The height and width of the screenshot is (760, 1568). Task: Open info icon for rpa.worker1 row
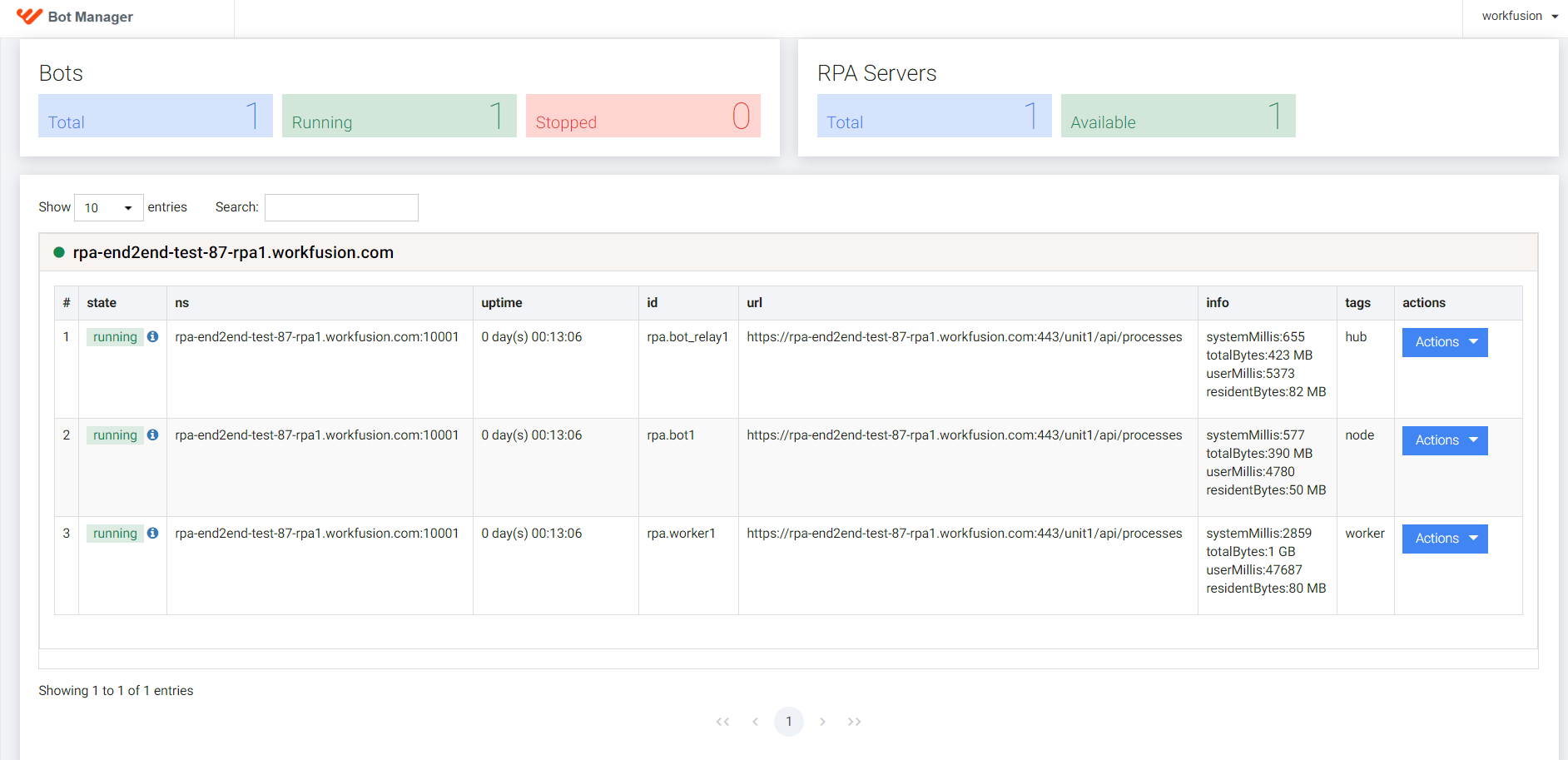coord(152,534)
